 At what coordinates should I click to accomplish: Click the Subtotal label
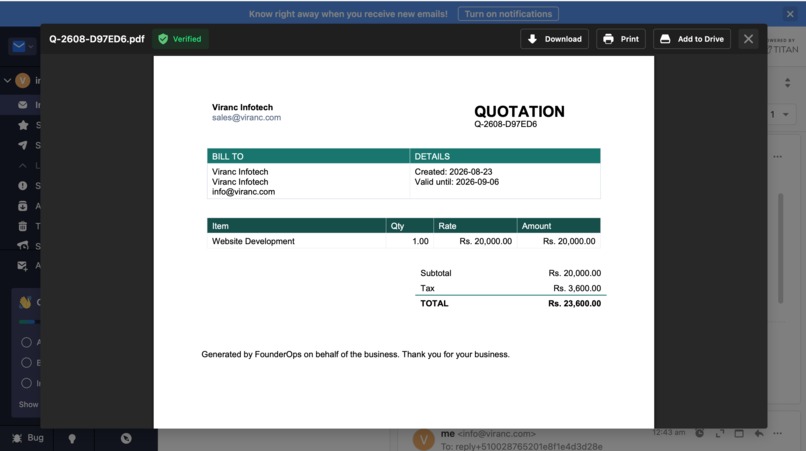tap(435, 273)
